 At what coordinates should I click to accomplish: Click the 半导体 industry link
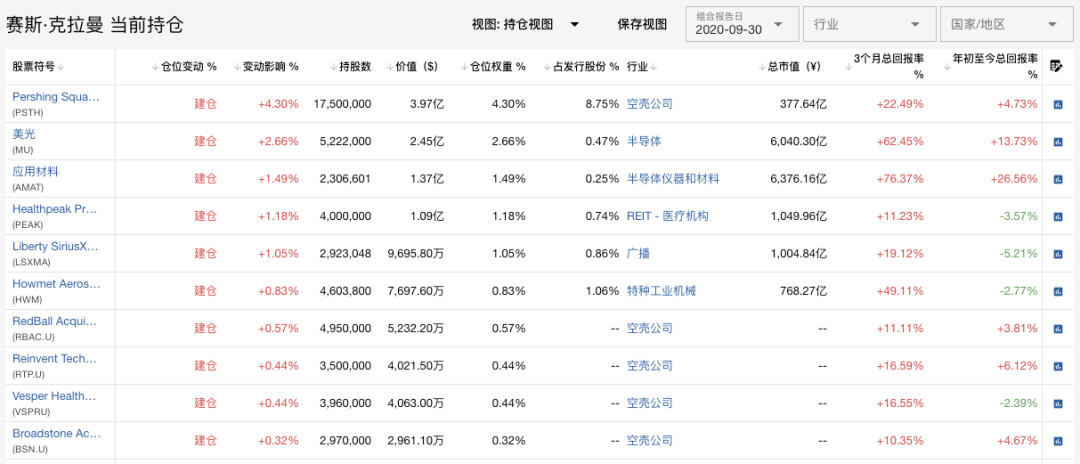click(644, 142)
